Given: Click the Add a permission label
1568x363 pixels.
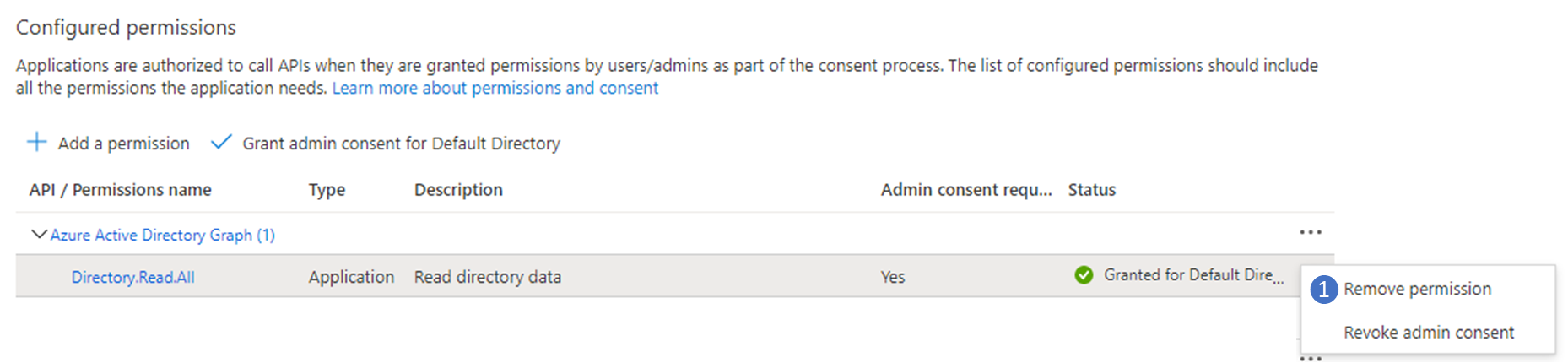Looking at the screenshot, I should pyautogui.click(x=123, y=144).
